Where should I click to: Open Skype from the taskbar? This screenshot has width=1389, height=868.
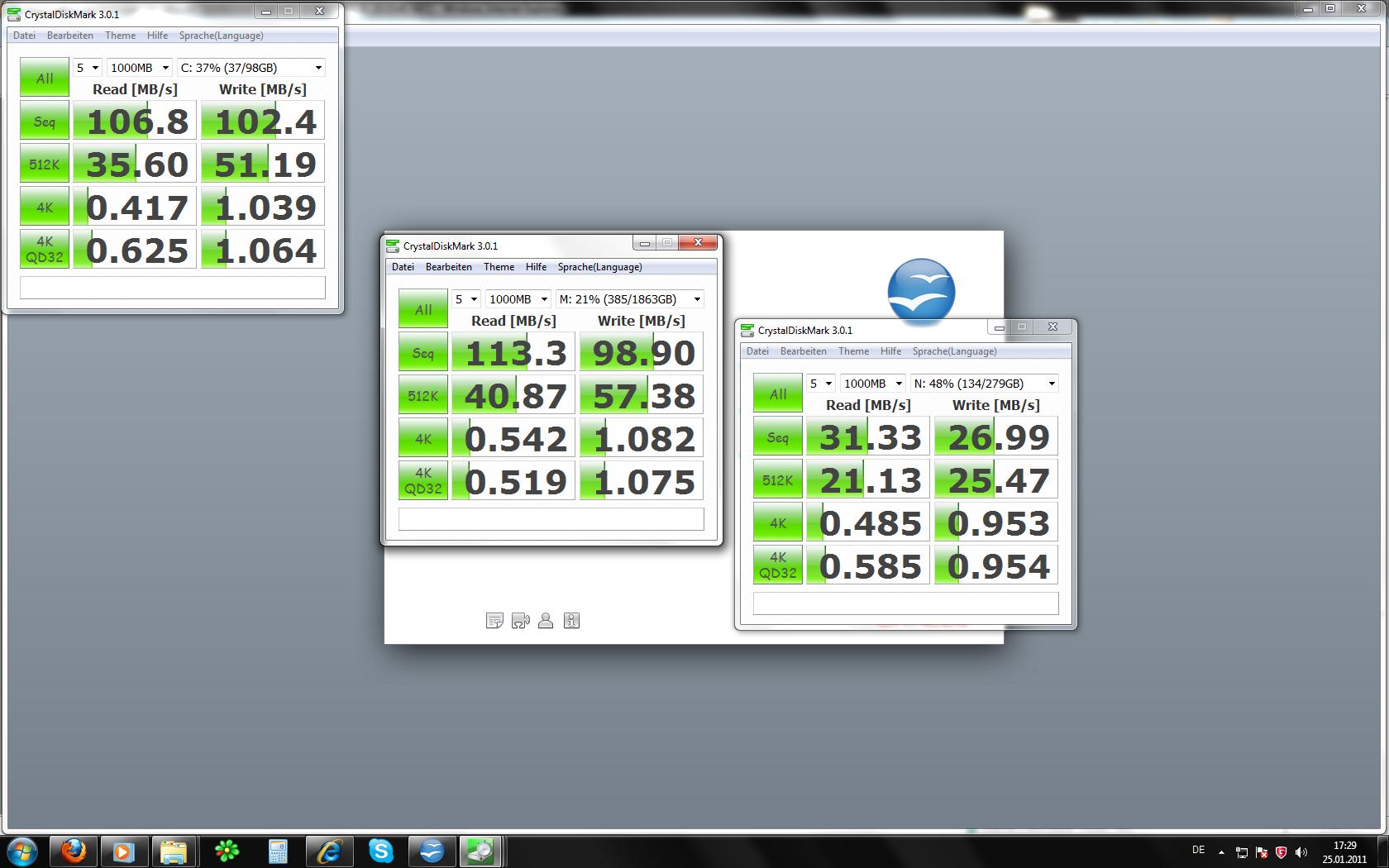pos(380,851)
